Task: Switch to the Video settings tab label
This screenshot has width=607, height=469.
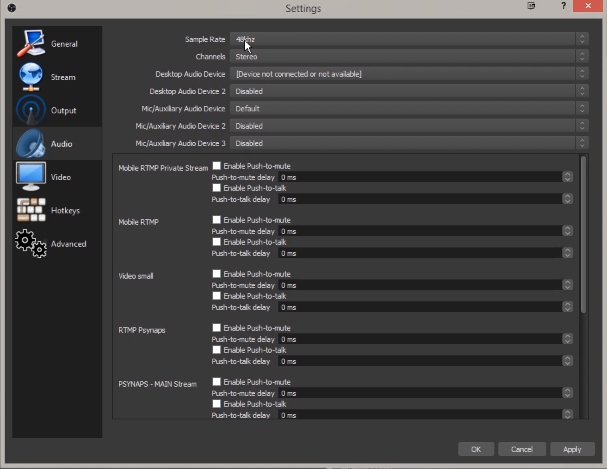Action: [x=61, y=177]
